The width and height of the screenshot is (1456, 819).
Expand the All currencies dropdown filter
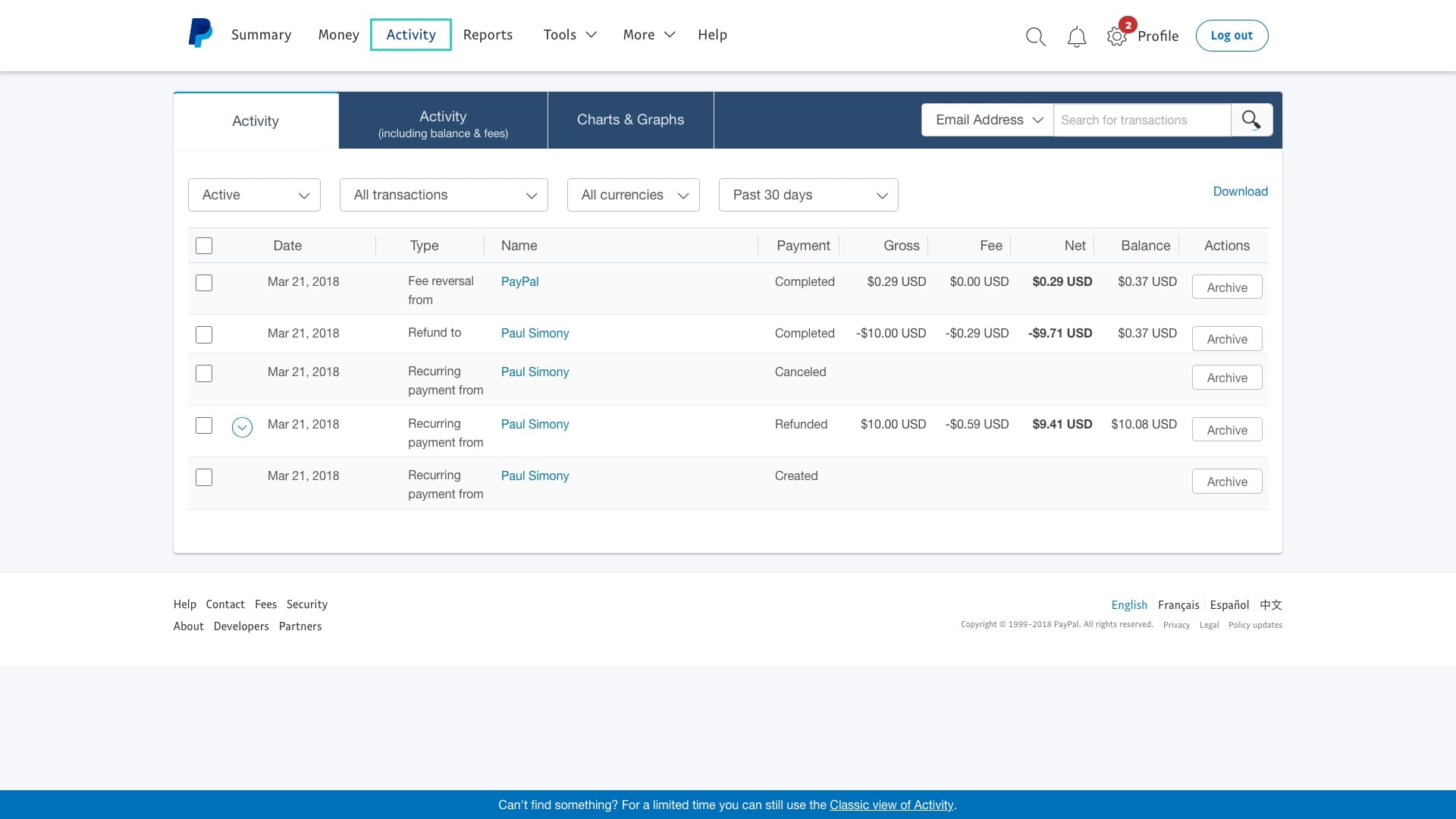(x=633, y=195)
